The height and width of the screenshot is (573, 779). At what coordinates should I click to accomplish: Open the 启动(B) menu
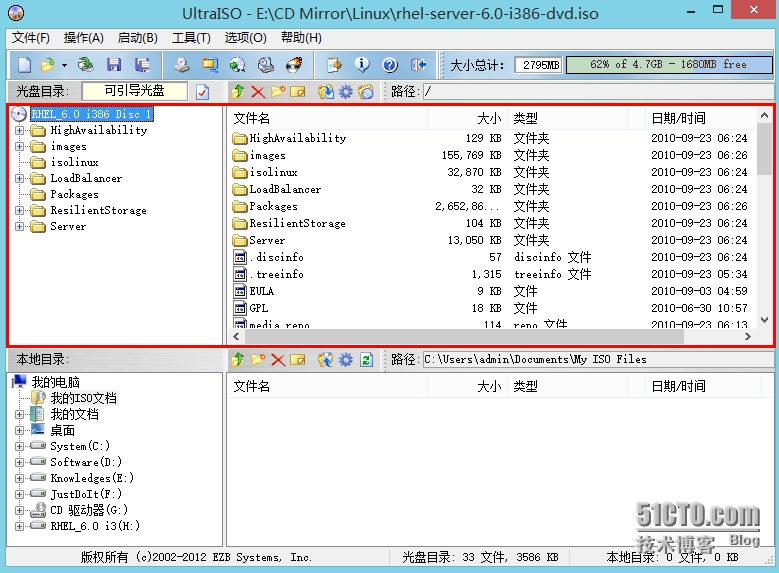[138, 38]
